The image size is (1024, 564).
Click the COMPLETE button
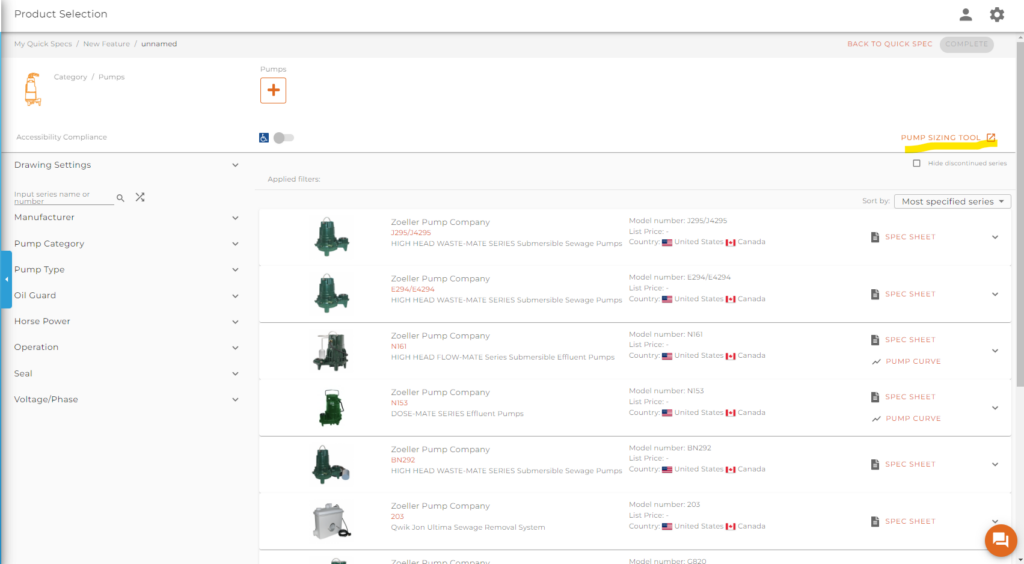[967, 44]
